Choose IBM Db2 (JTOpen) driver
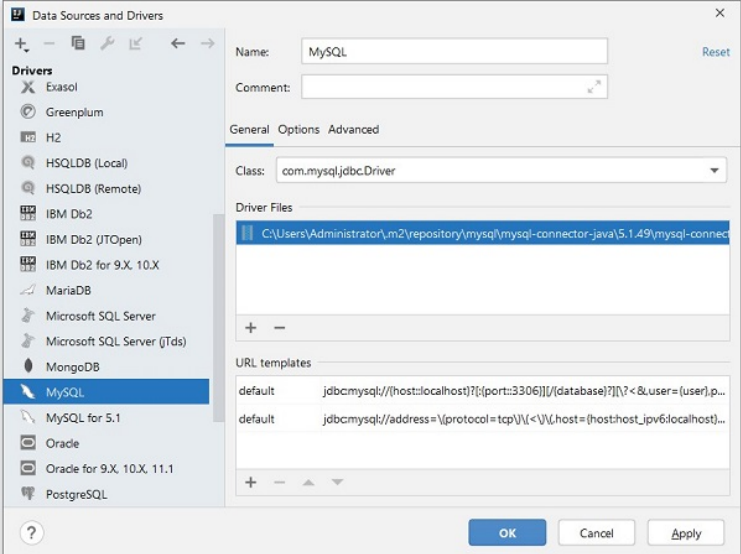Screen dimensions: 741x554 click(x=106, y=240)
